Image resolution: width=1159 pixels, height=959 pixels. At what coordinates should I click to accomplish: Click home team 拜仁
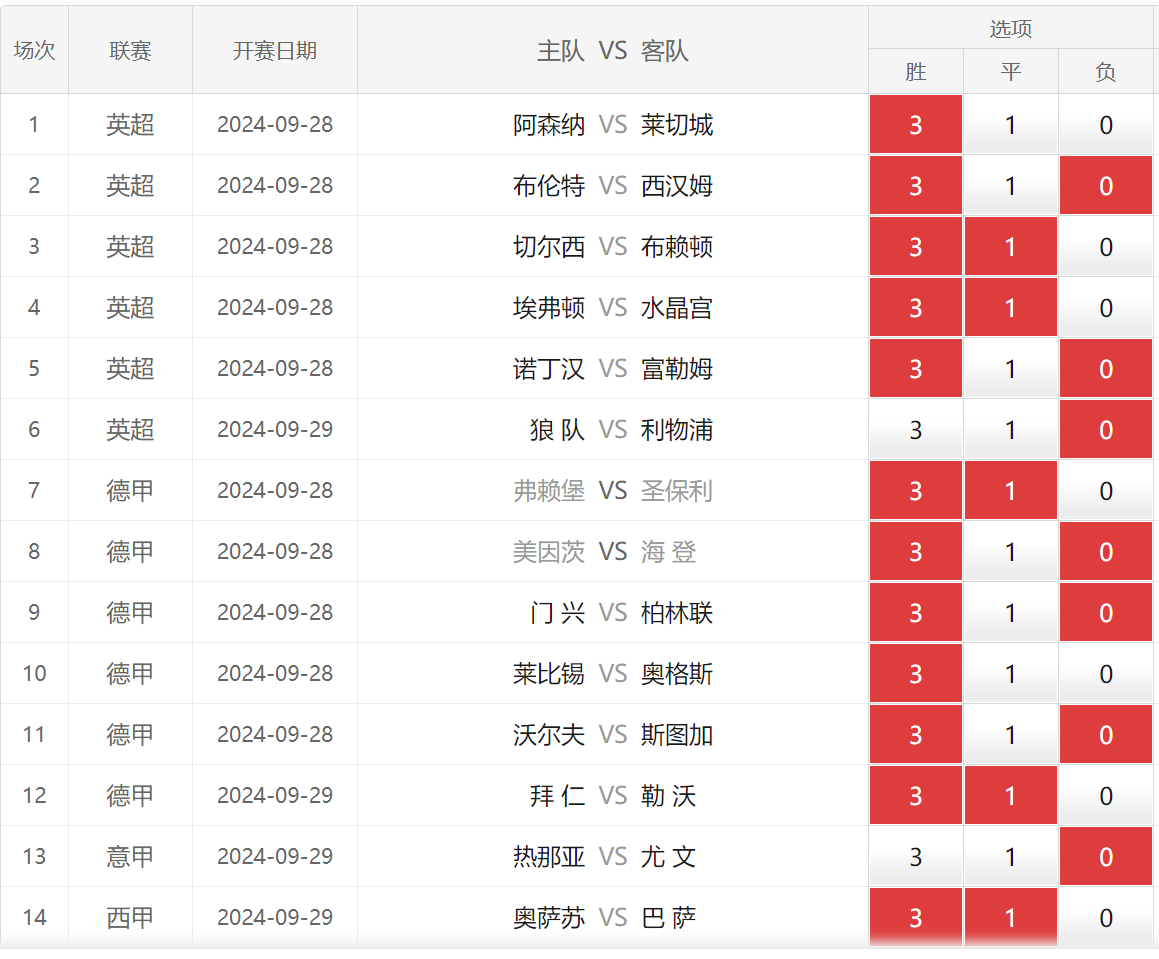[x=557, y=795]
